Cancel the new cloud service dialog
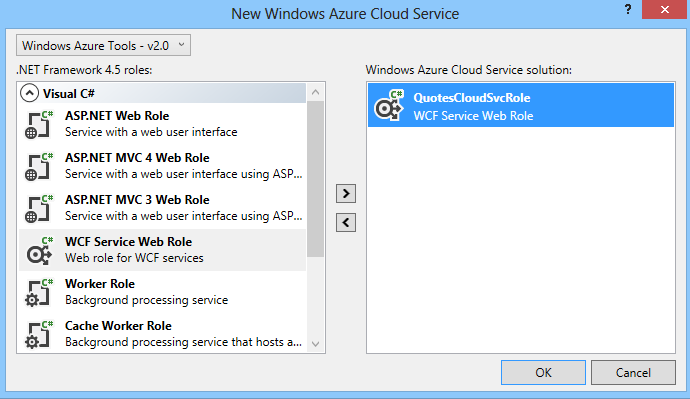 tap(633, 373)
